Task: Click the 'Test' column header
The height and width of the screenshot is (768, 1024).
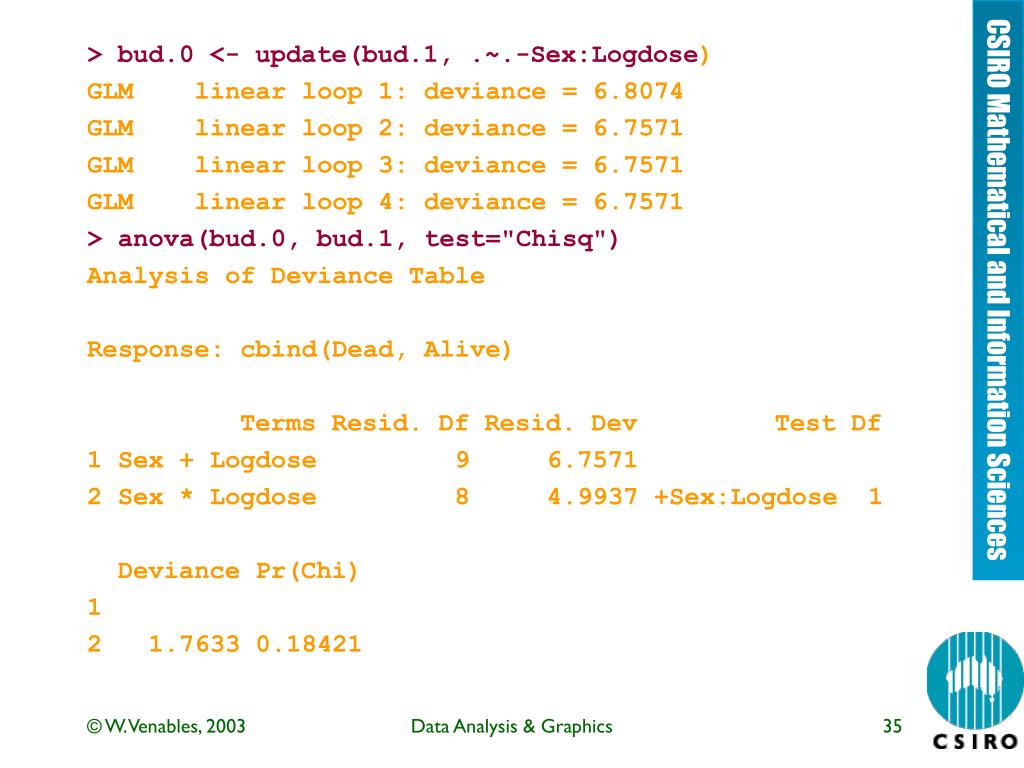Action: coord(805,423)
